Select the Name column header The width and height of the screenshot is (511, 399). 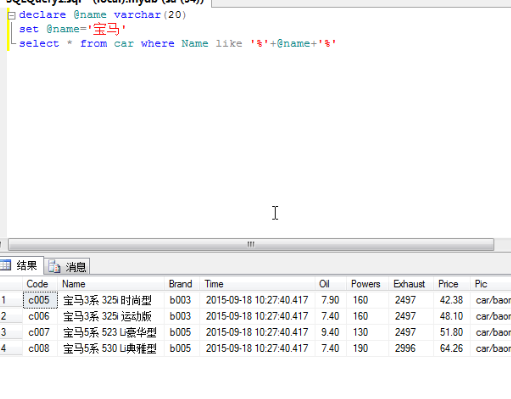[x=111, y=284]
